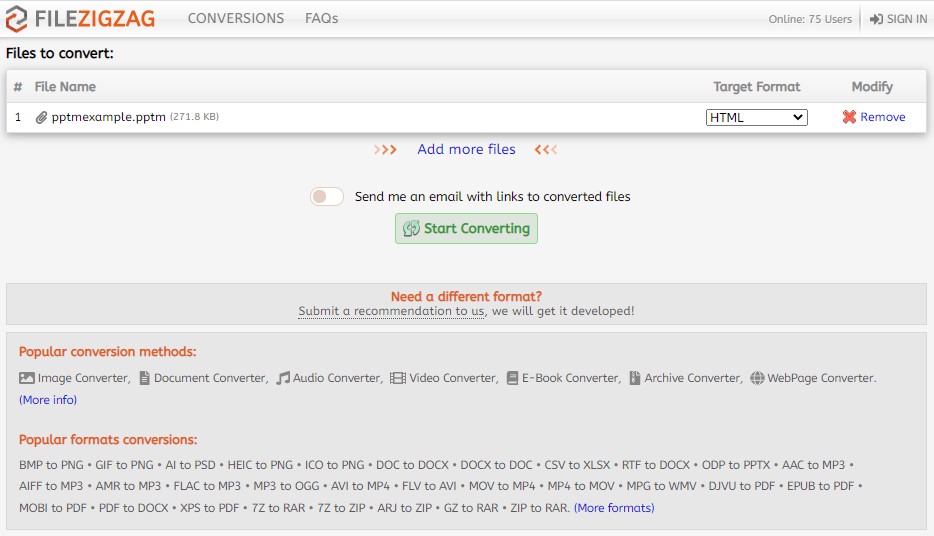Open the HTML target format dropdown

pos(756,117)
